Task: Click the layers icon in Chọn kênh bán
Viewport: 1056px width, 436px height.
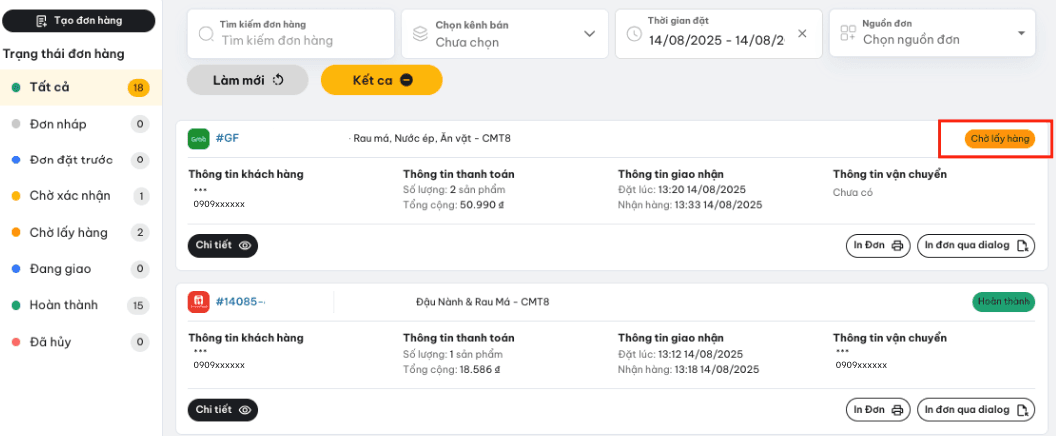Action: [x=420, y=34]
